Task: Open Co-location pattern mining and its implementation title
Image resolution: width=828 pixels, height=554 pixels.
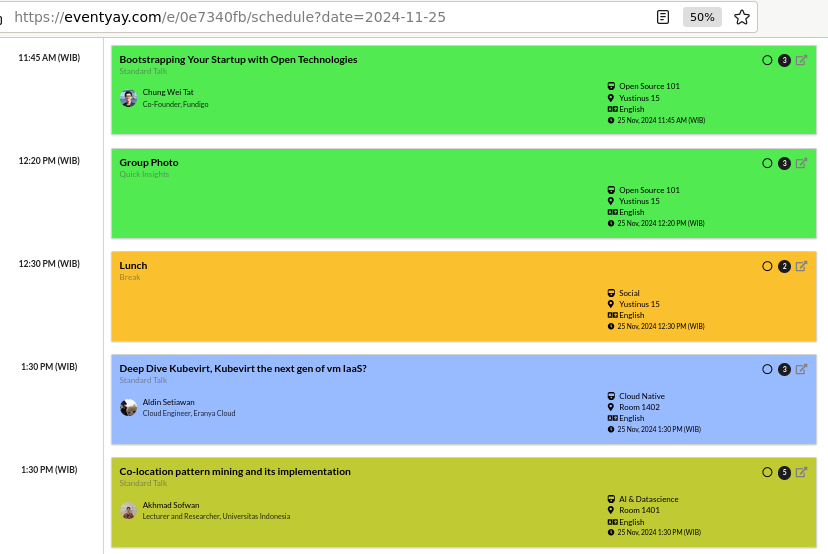Action: point(235,472)
